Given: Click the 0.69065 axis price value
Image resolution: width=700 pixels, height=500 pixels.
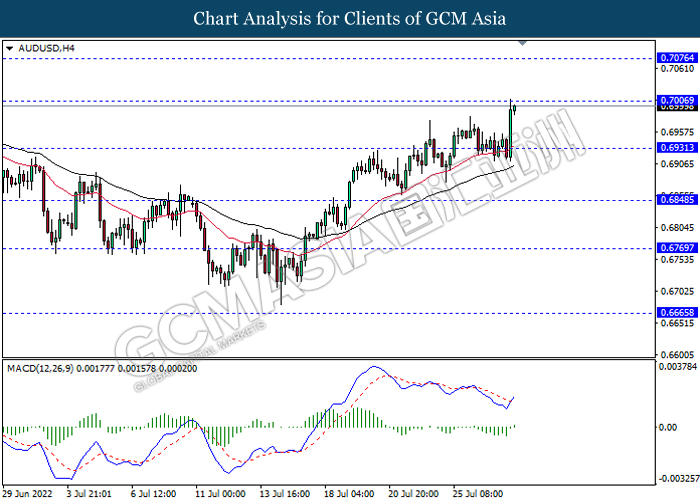Looking at the screenshot, I should [x=677, y=164].
